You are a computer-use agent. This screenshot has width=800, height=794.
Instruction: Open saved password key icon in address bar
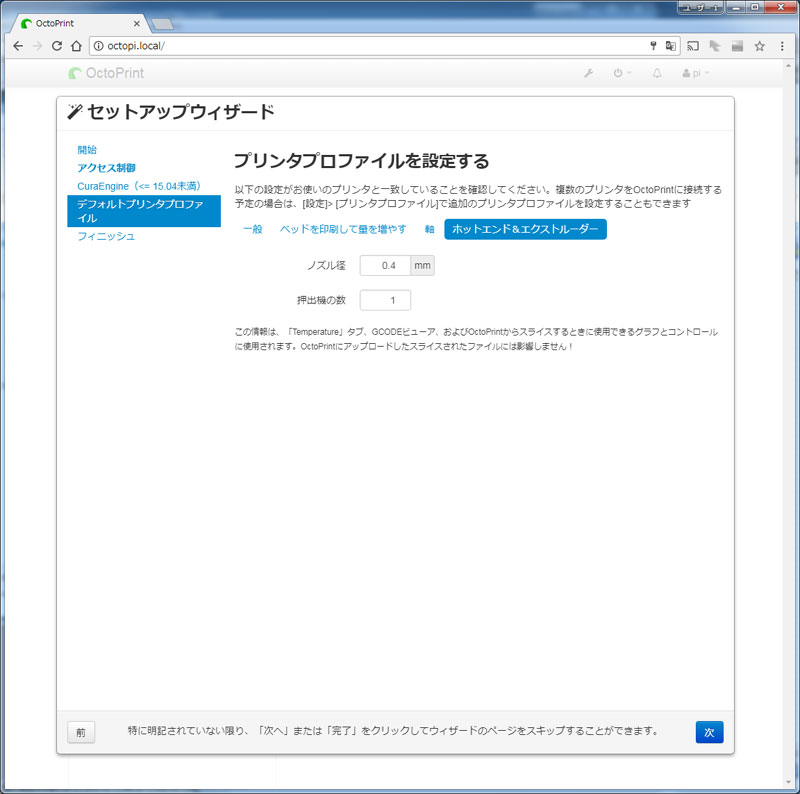tap(653, 46)
